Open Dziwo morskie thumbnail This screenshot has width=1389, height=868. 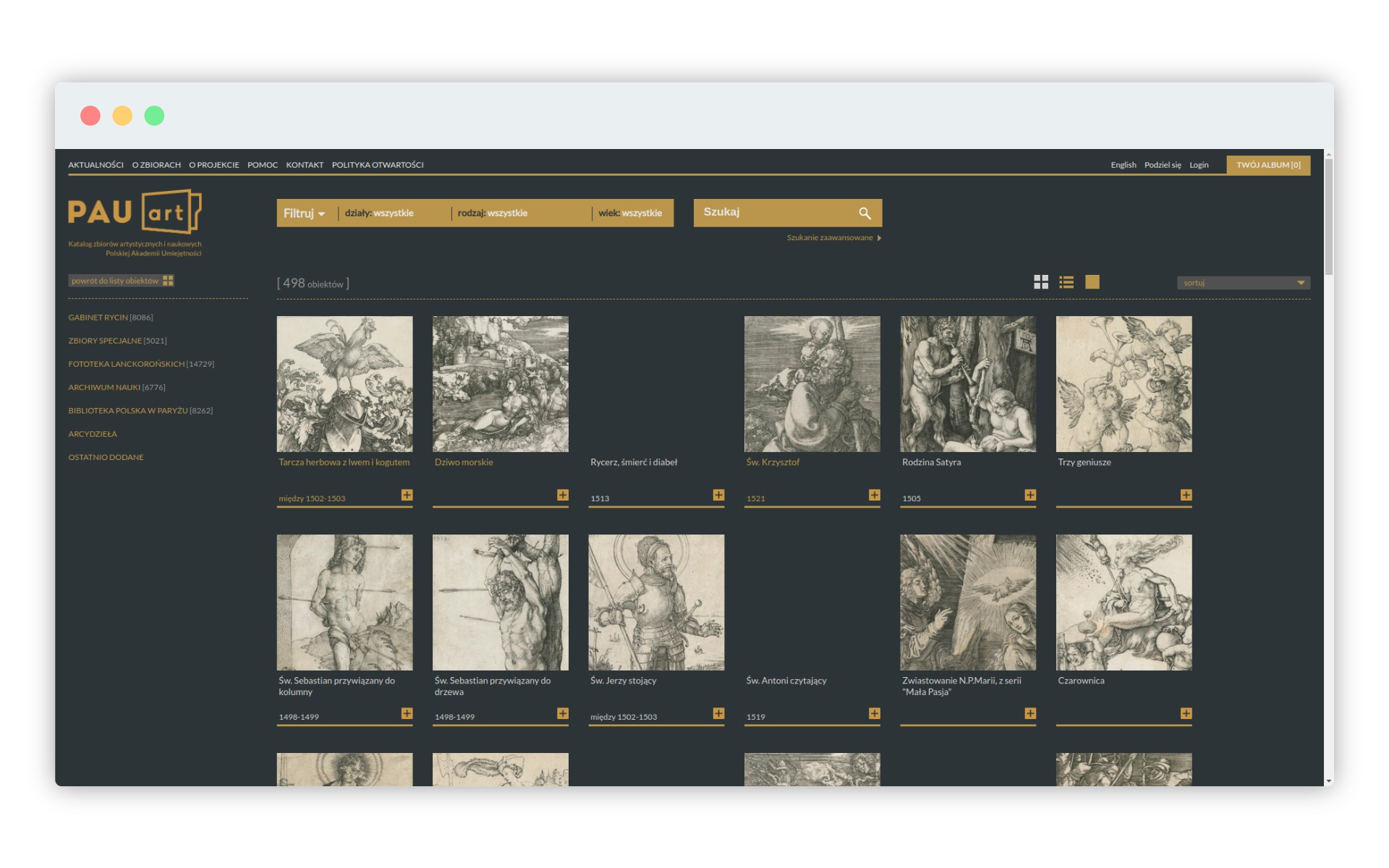click(501, 384)
